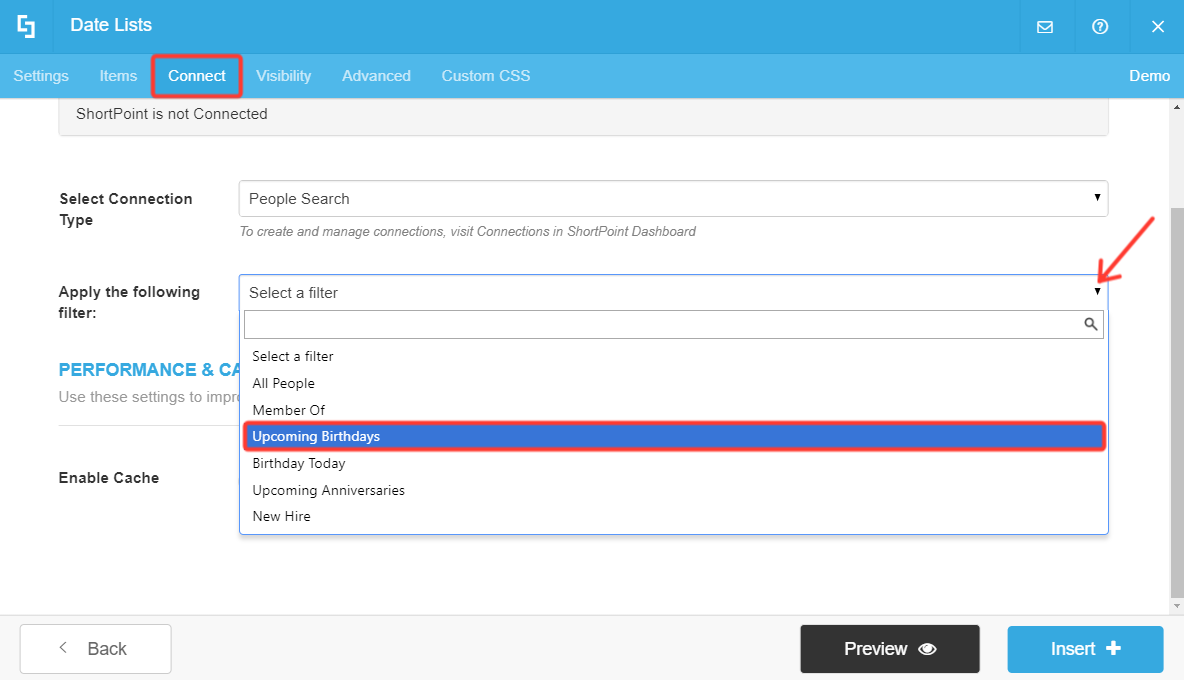Close the Date Lists dialog
Viewport: 1184px width, 680px height.
[1158, 26]
